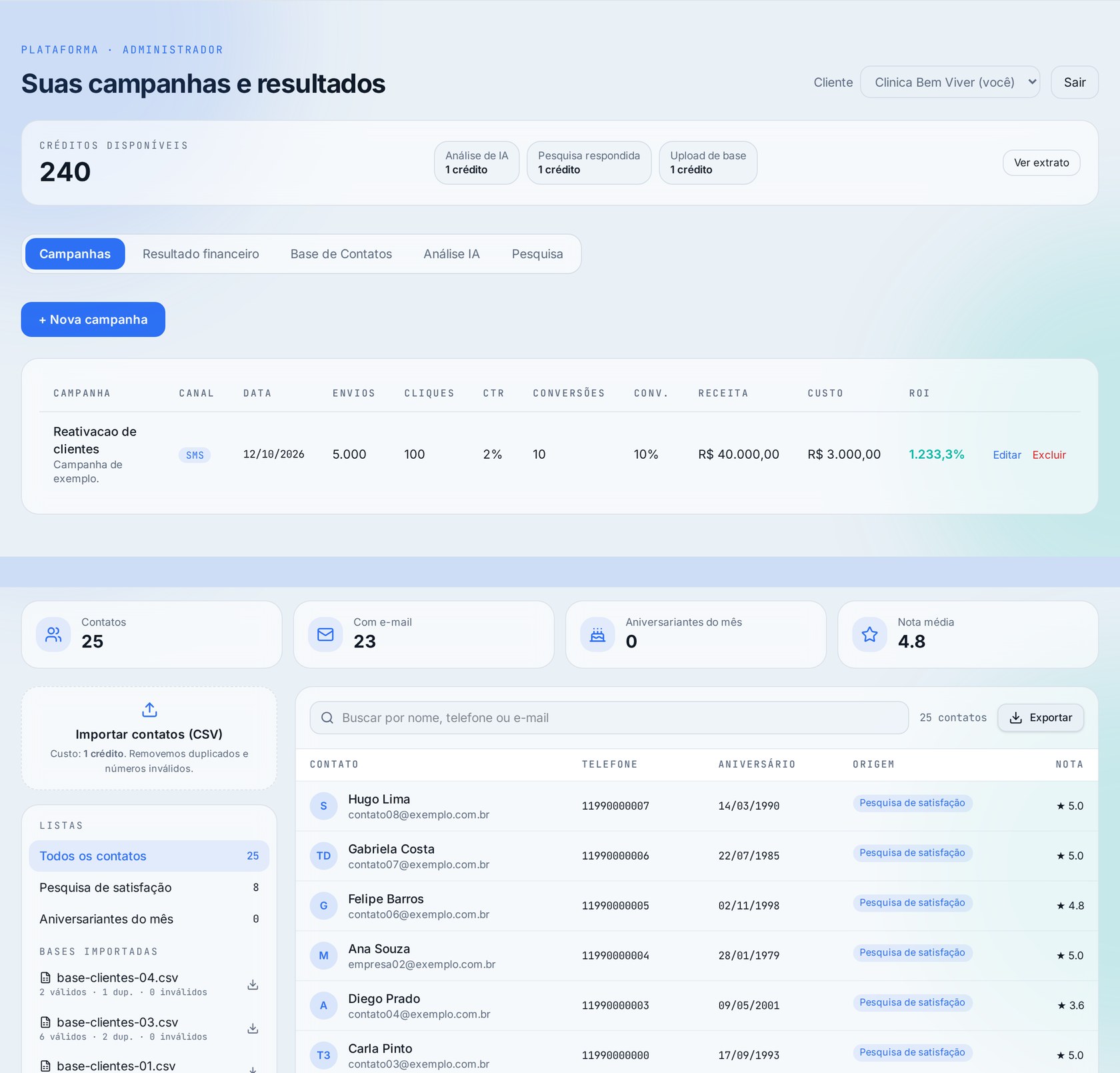1120x1073 pixels.
Task: Click Gabriela Costa's TD avatar
Action: [323, 856]
